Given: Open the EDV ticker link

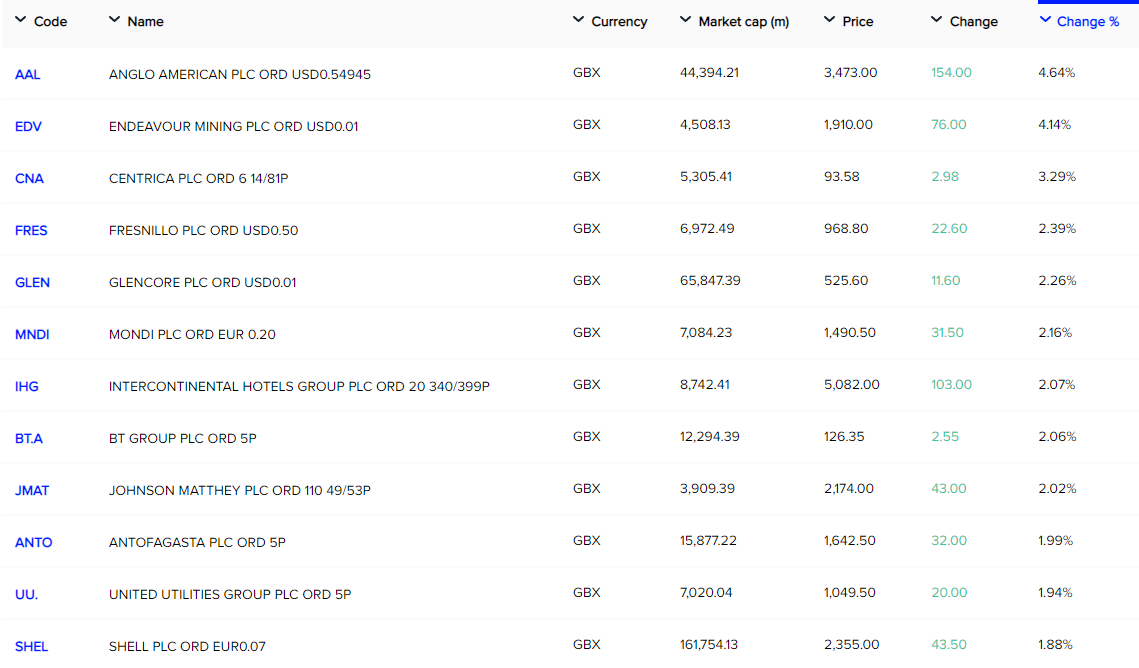Looking at the screenshot, I should [28, 127].
